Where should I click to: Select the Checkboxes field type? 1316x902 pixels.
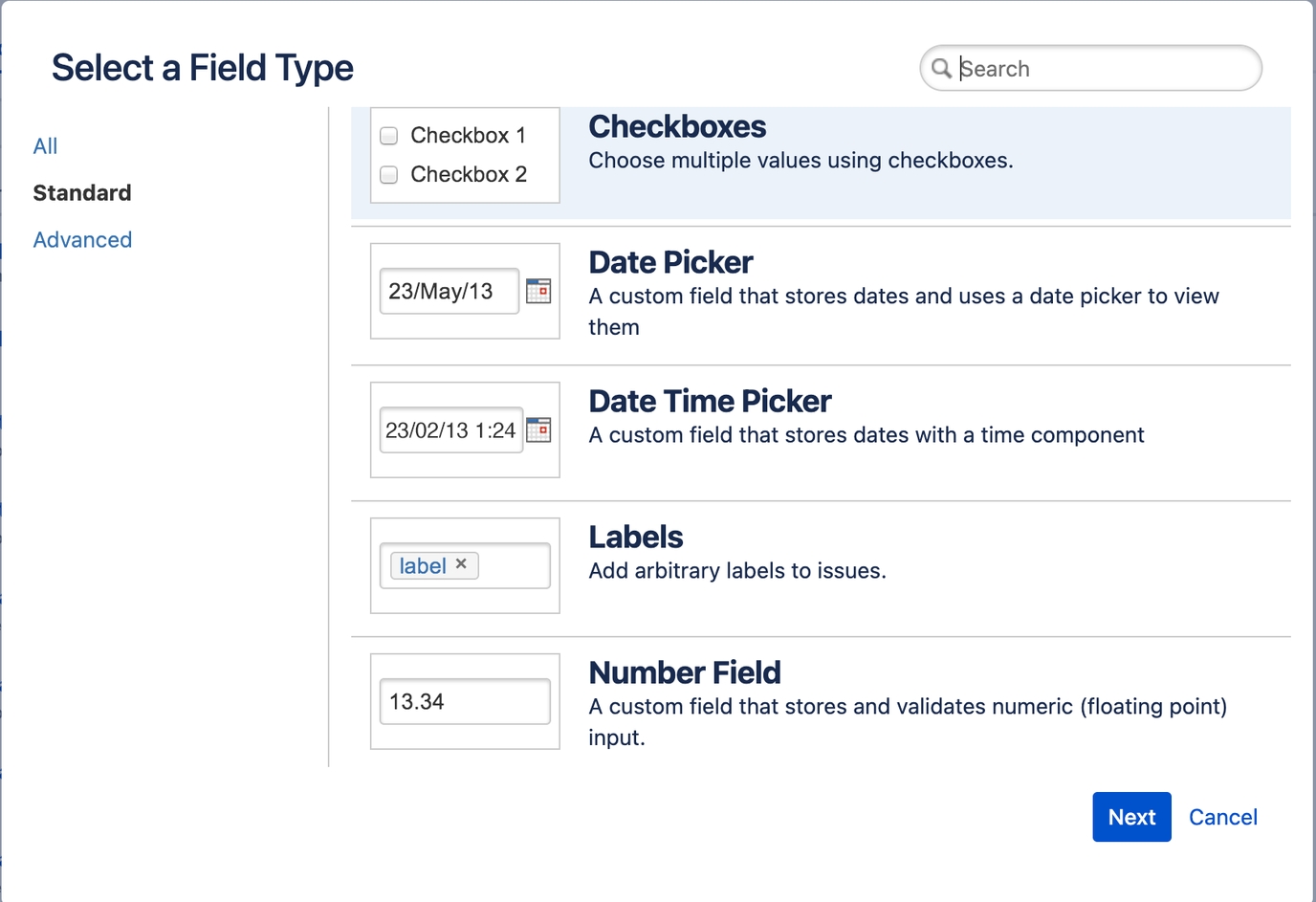(x=677, y=127)
